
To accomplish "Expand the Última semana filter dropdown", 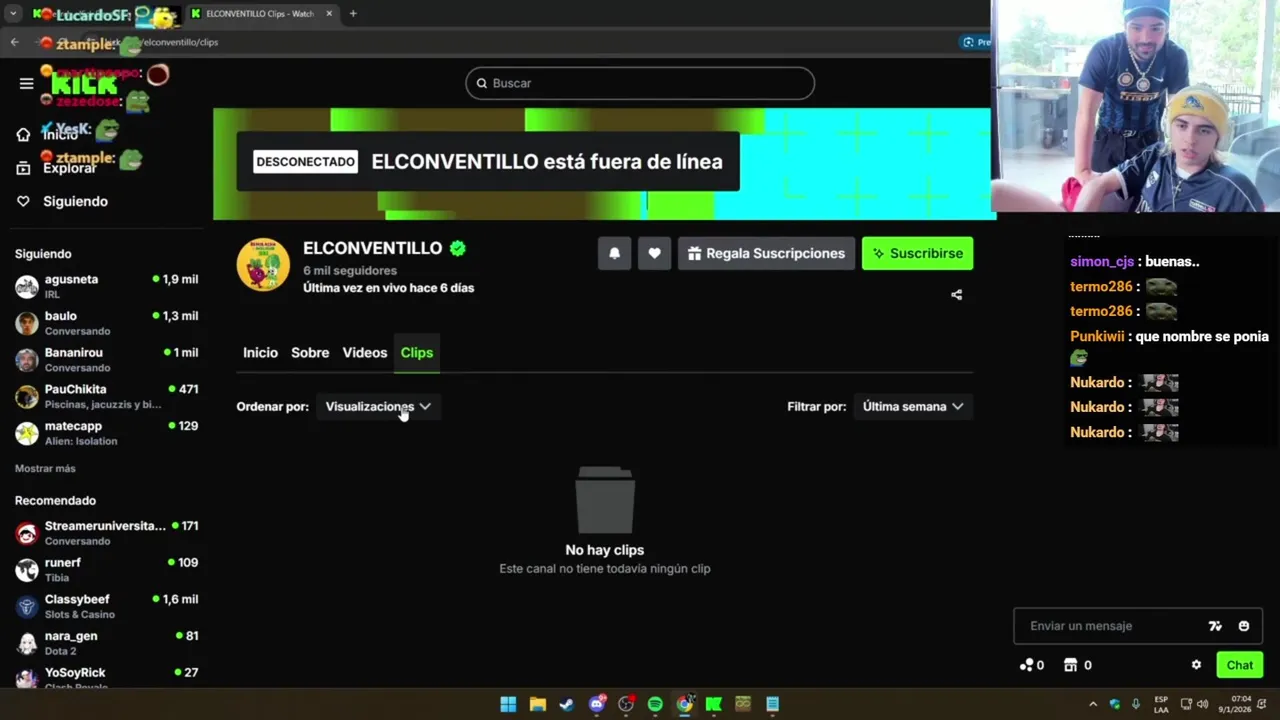I will (x=913, y=406).
